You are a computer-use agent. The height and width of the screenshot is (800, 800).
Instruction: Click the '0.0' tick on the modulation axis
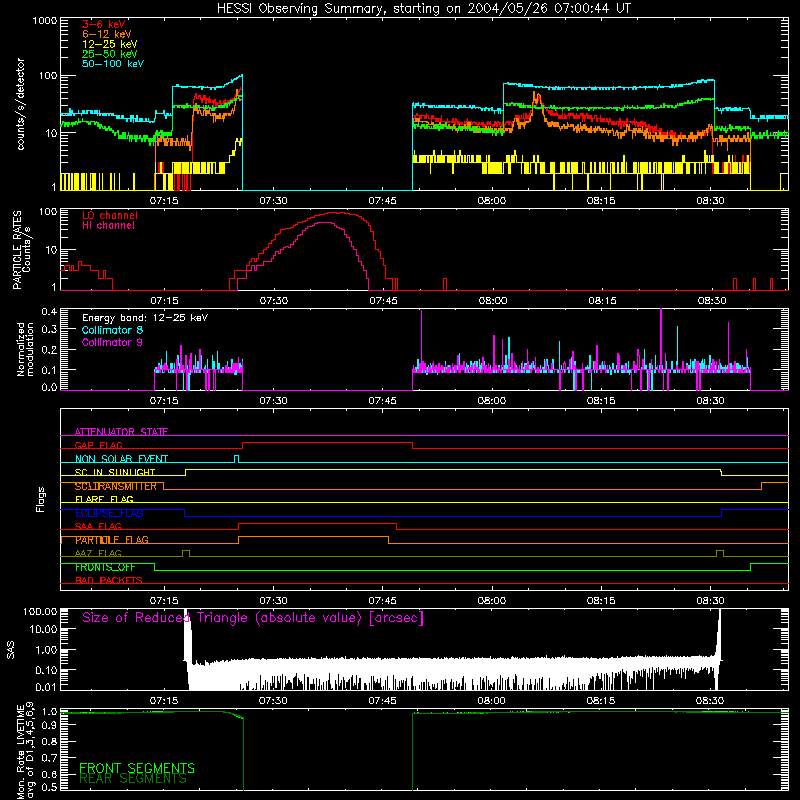(x=49, y=387)
